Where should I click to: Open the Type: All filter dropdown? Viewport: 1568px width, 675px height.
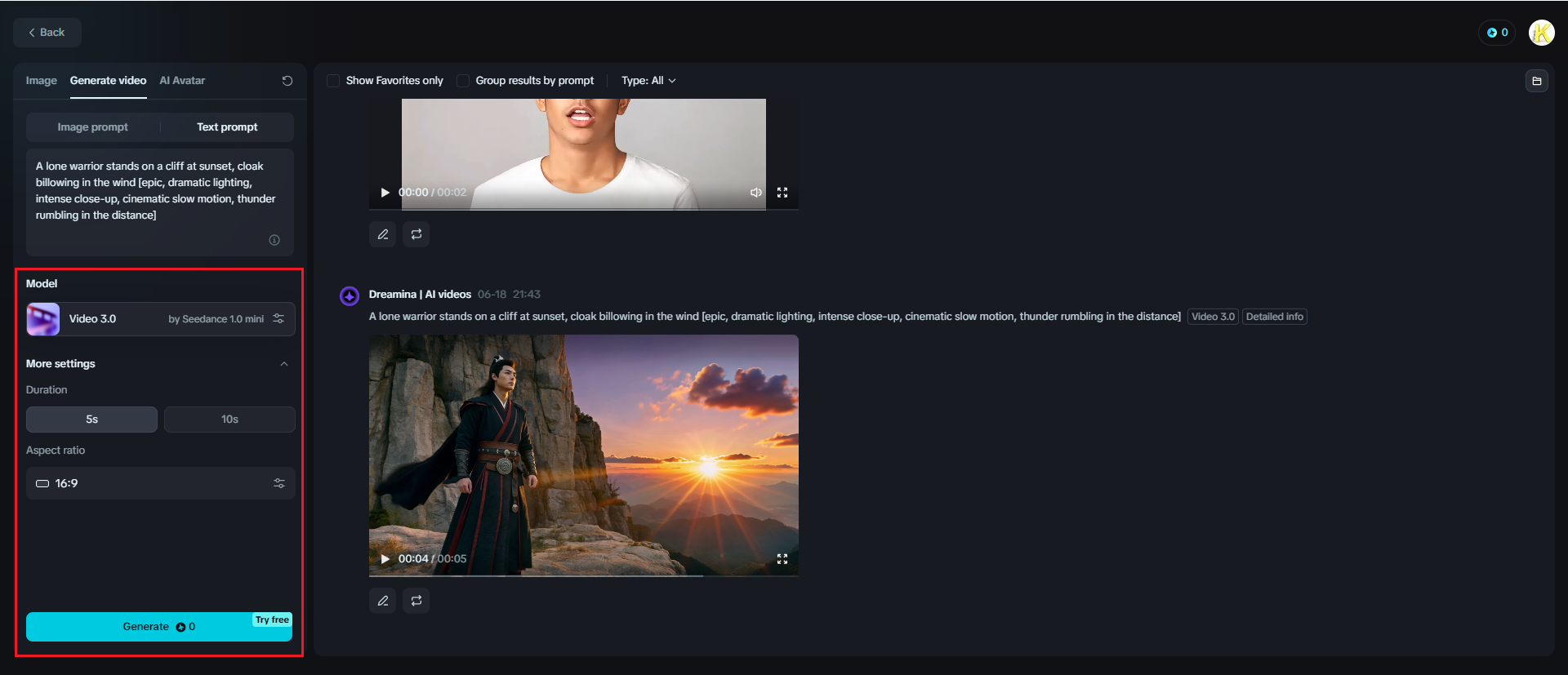pos(648,81)
